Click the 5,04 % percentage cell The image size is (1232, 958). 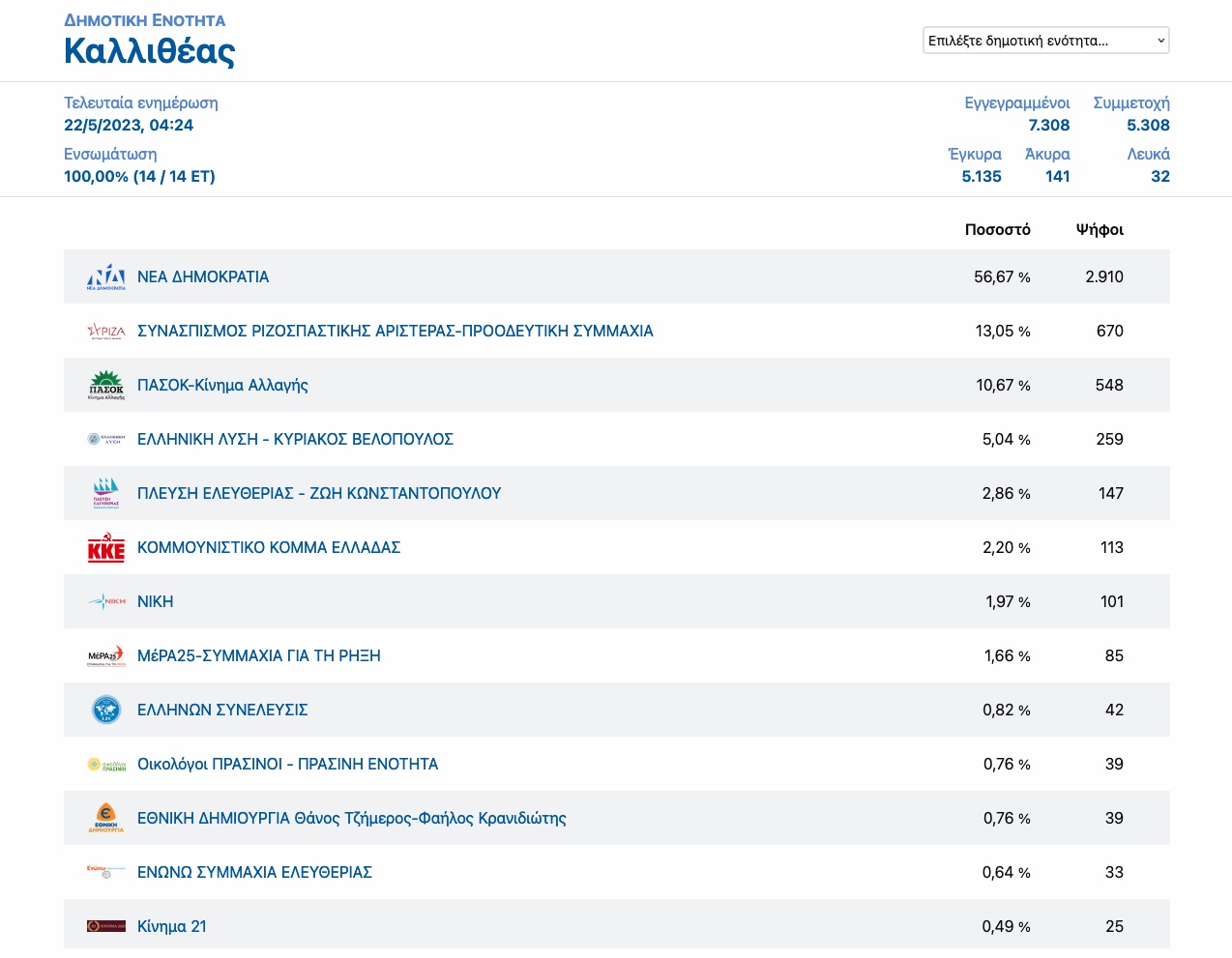click(1007, 439)
